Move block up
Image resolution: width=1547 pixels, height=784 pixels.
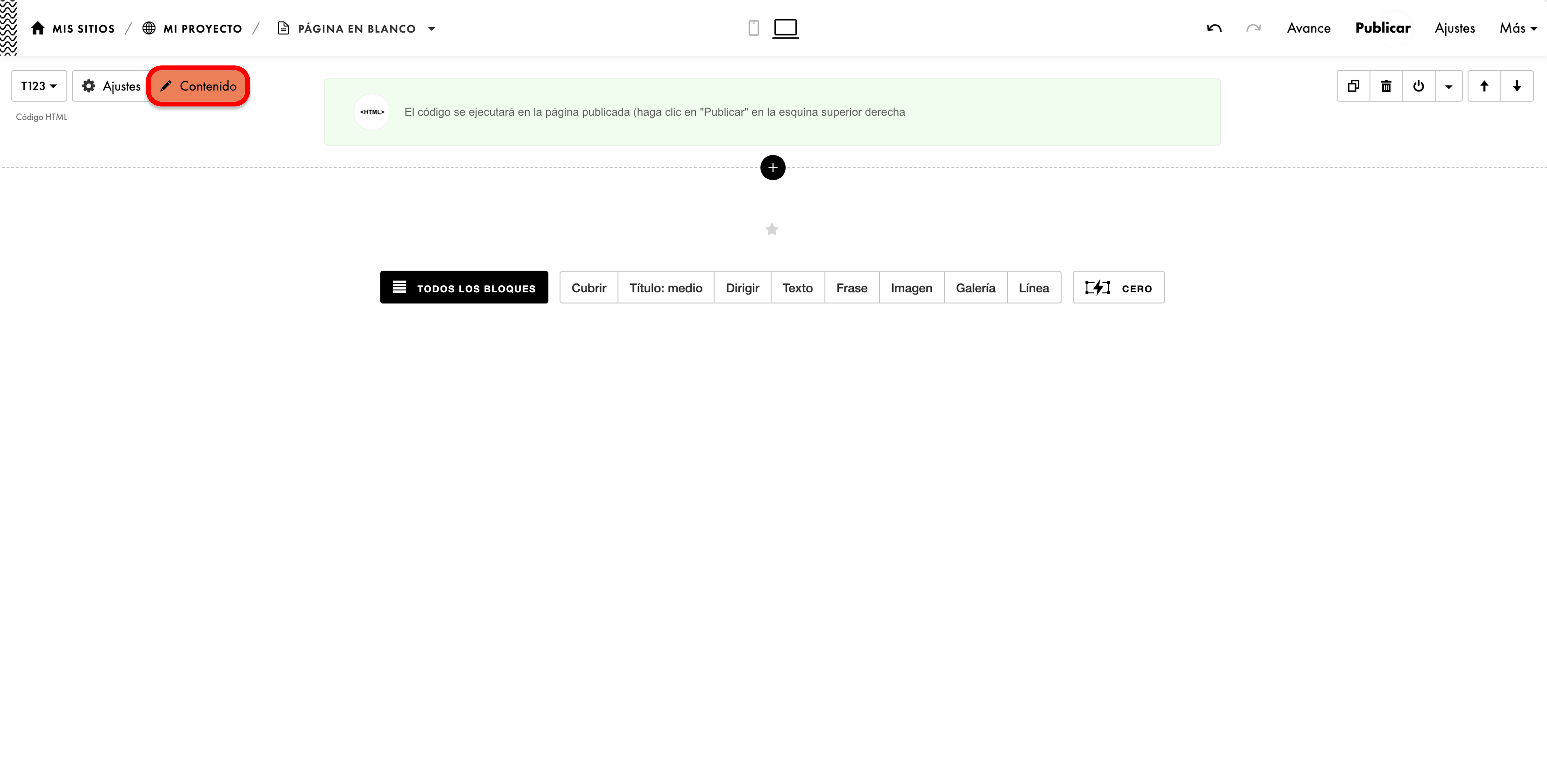(1484, 86)
